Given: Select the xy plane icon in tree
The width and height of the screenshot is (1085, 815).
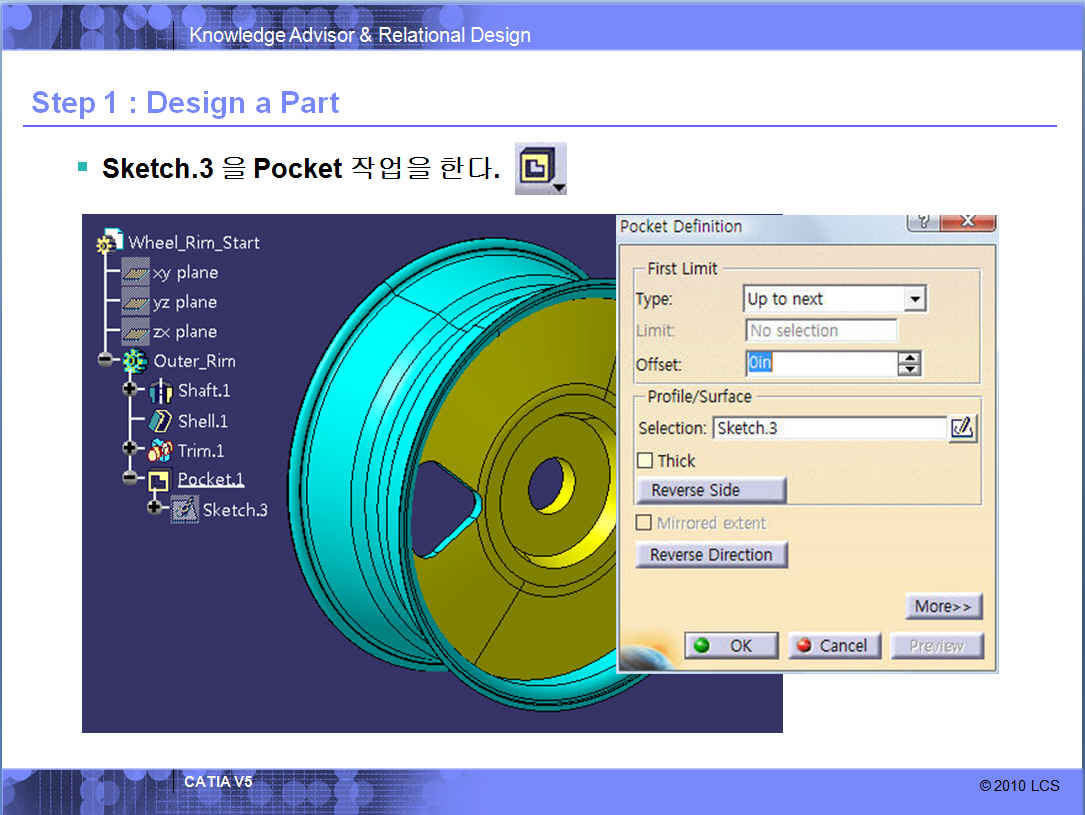Looking at the screenshot, I should 135,272.
